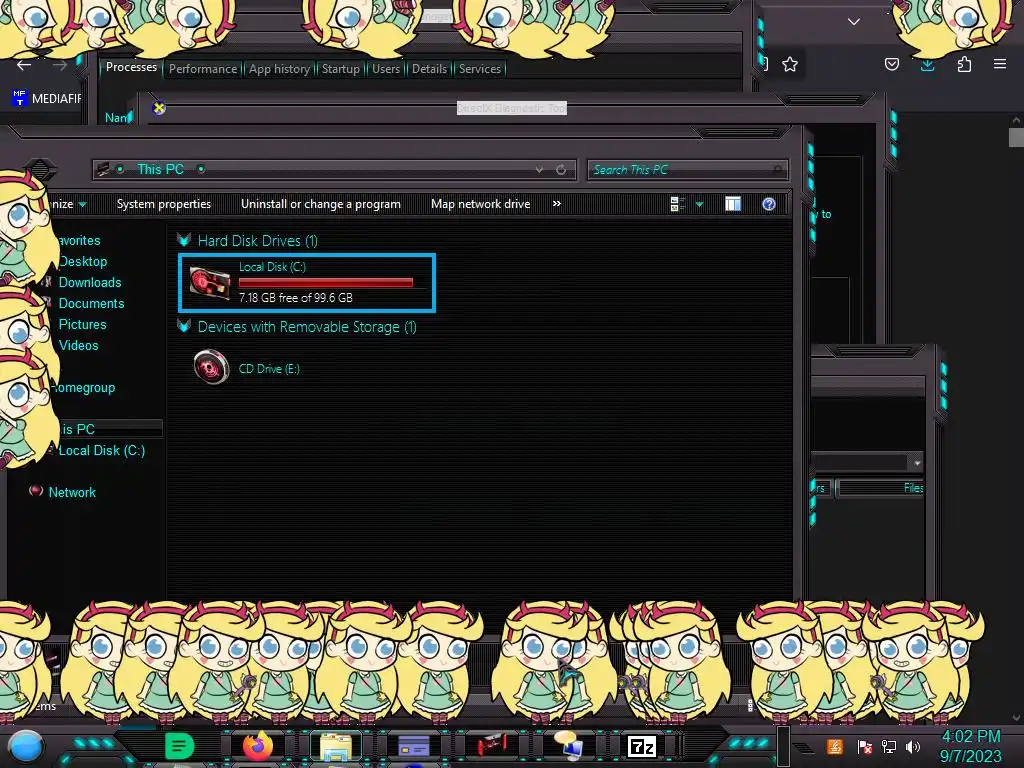Click the browser back arrow
This screenshot has height=768, width=1024.
coord(24,65)
